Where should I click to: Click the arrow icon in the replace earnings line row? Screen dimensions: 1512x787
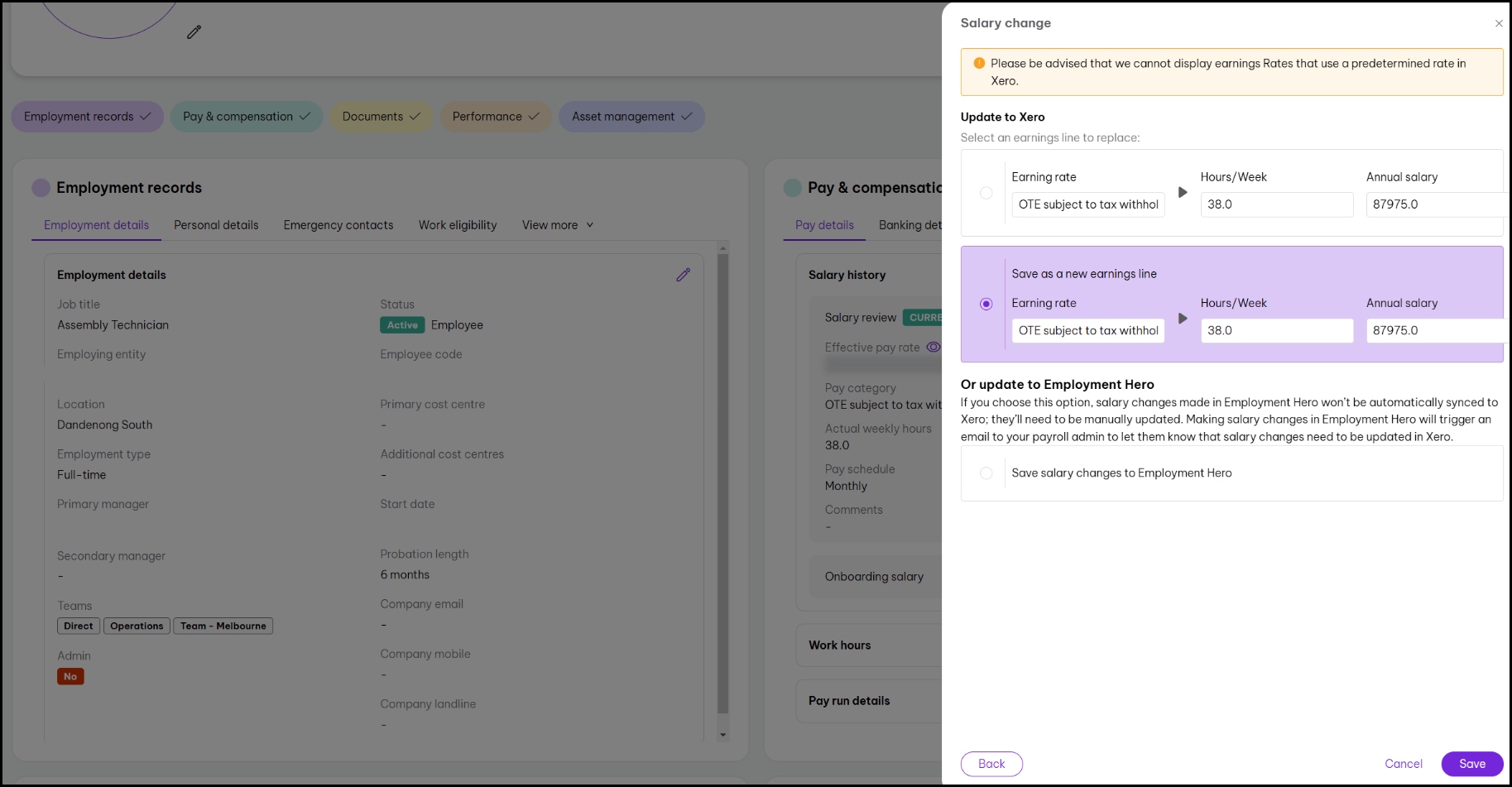click(1183, 193)
